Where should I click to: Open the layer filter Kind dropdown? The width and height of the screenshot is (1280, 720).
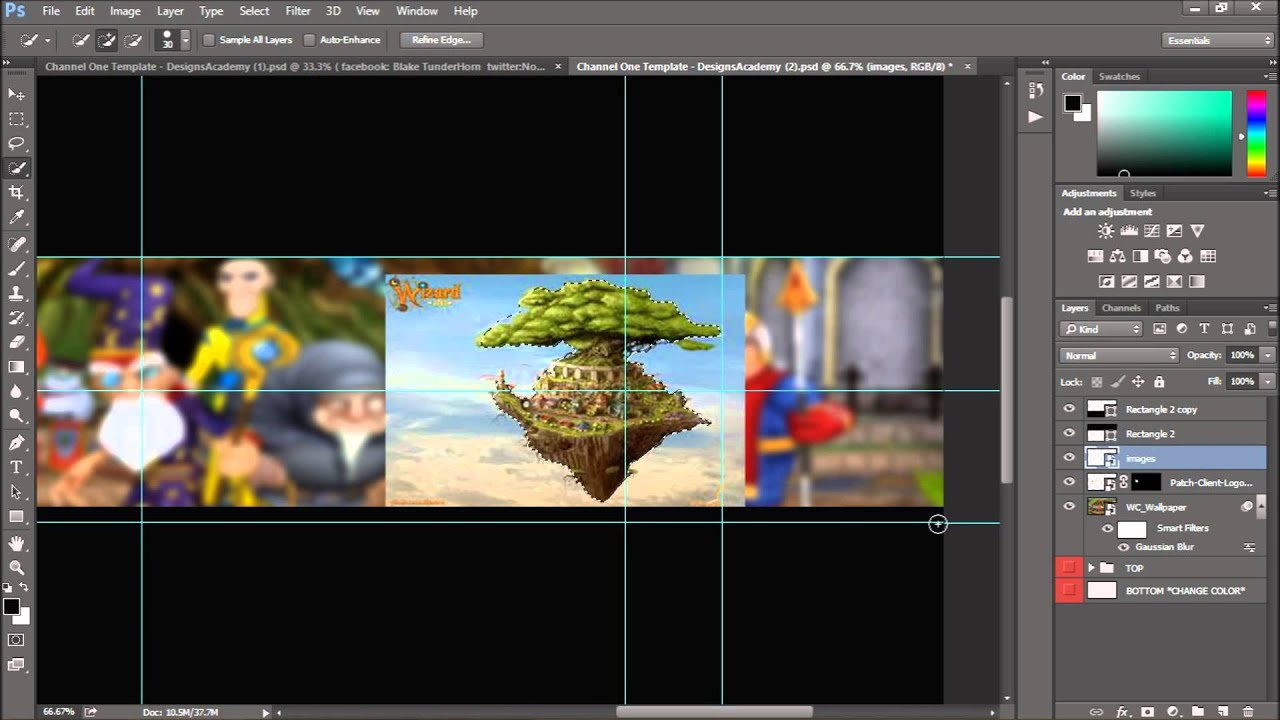pyautogui.click(x=1101, y=329)
